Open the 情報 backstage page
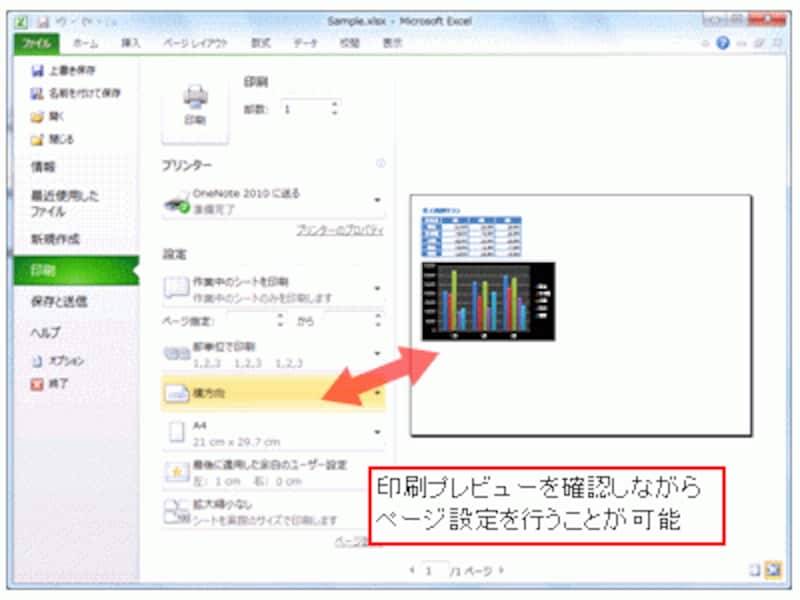Screen dimensions: 800x600 [43, 167]
